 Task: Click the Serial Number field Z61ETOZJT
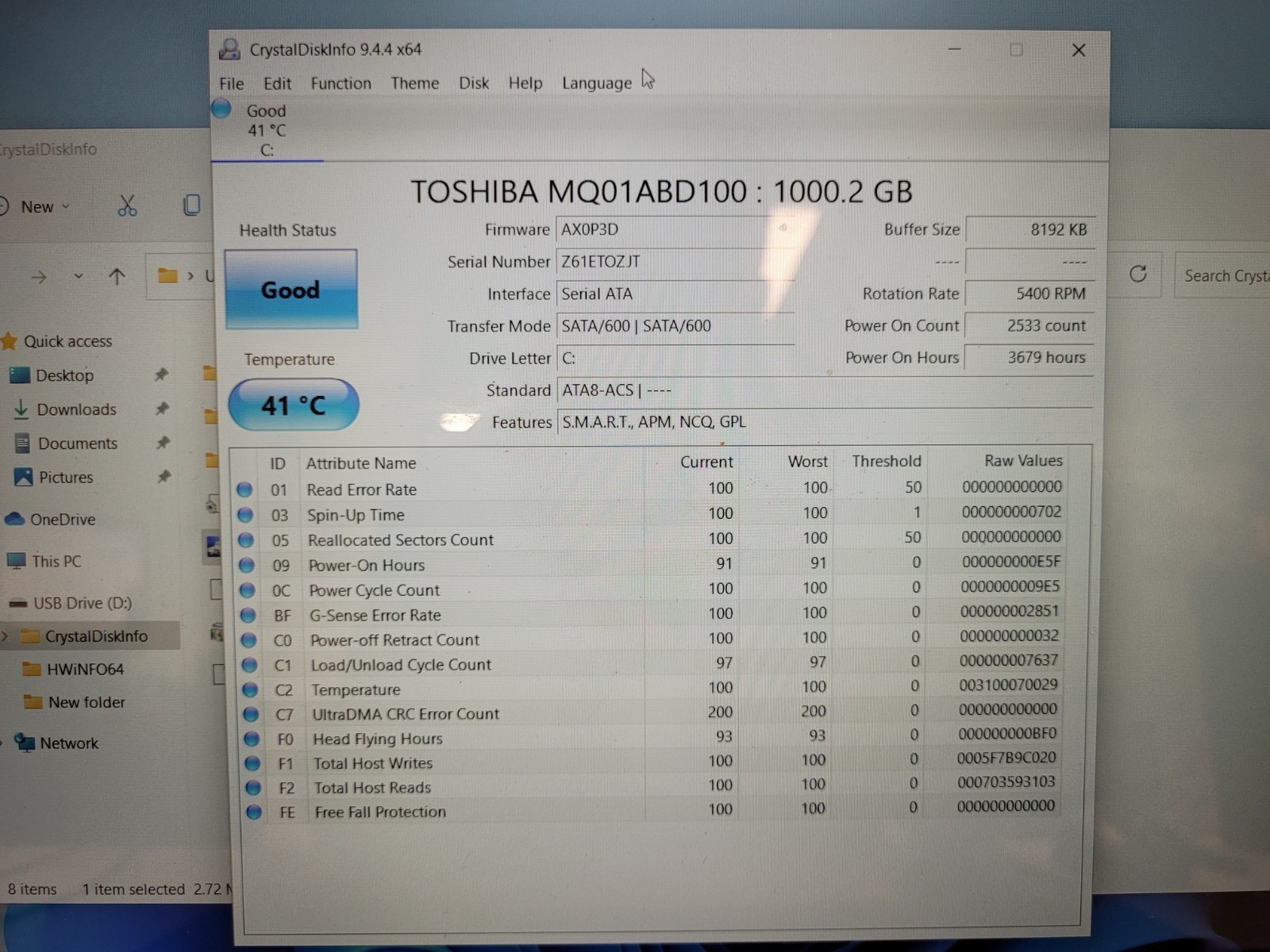click(x=675, y=262)
